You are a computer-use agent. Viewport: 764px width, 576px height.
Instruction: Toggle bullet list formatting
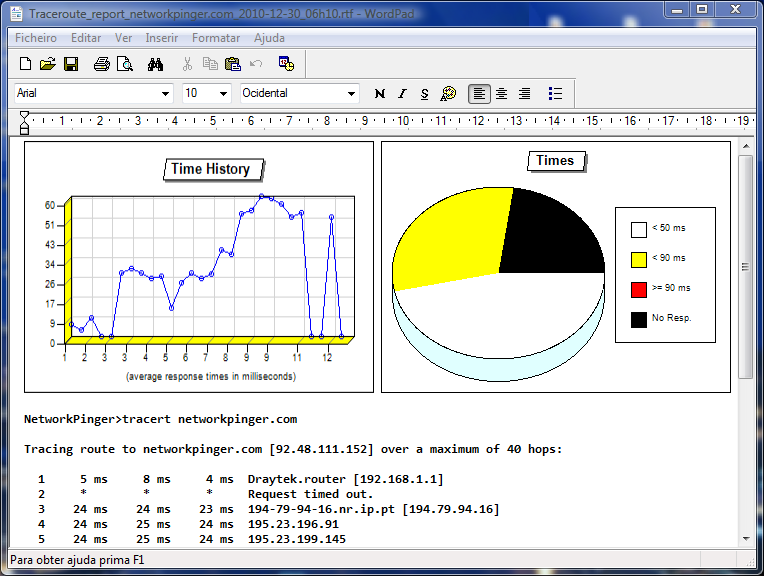tap(555, 94)
